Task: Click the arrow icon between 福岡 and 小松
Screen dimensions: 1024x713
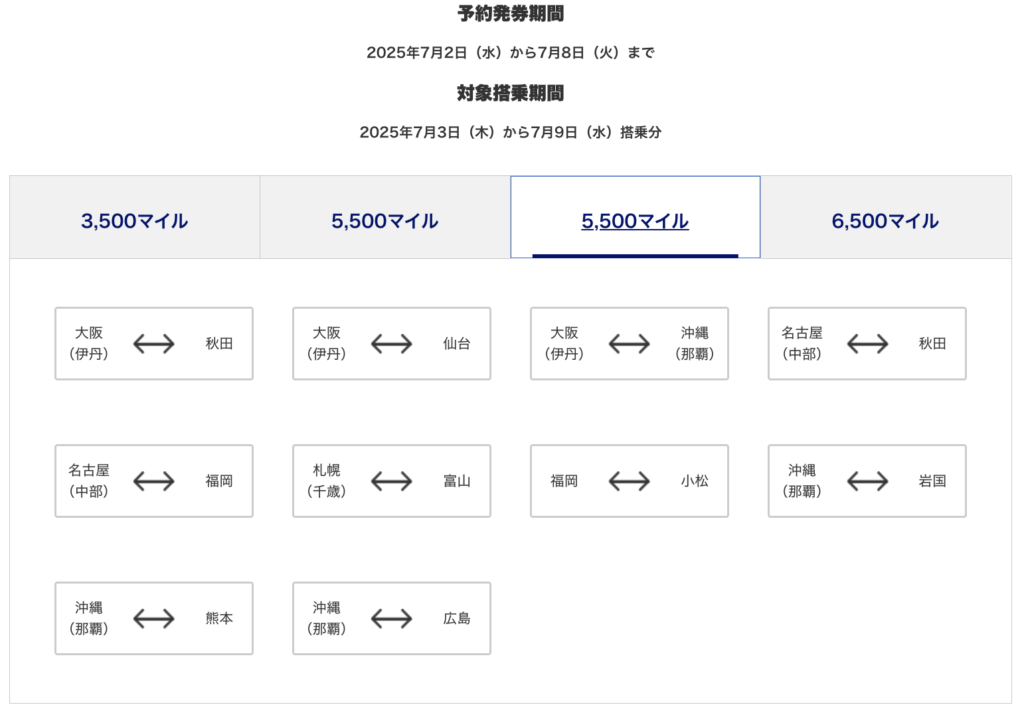Action: click(x=629, y=481)
